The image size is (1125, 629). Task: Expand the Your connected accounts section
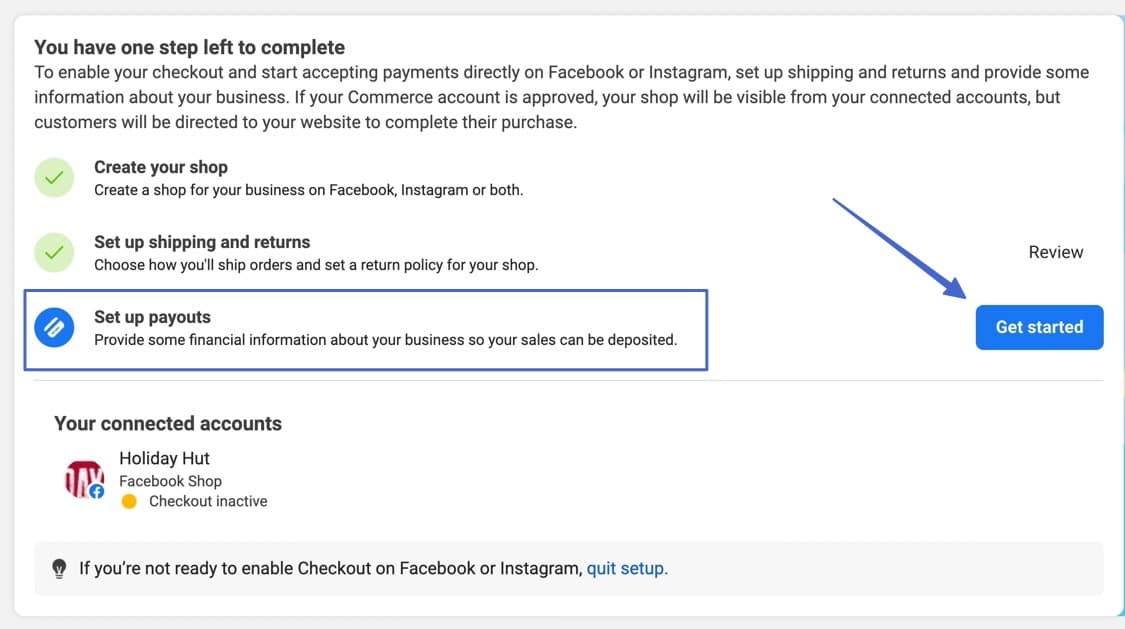click(x=167, y=423)
